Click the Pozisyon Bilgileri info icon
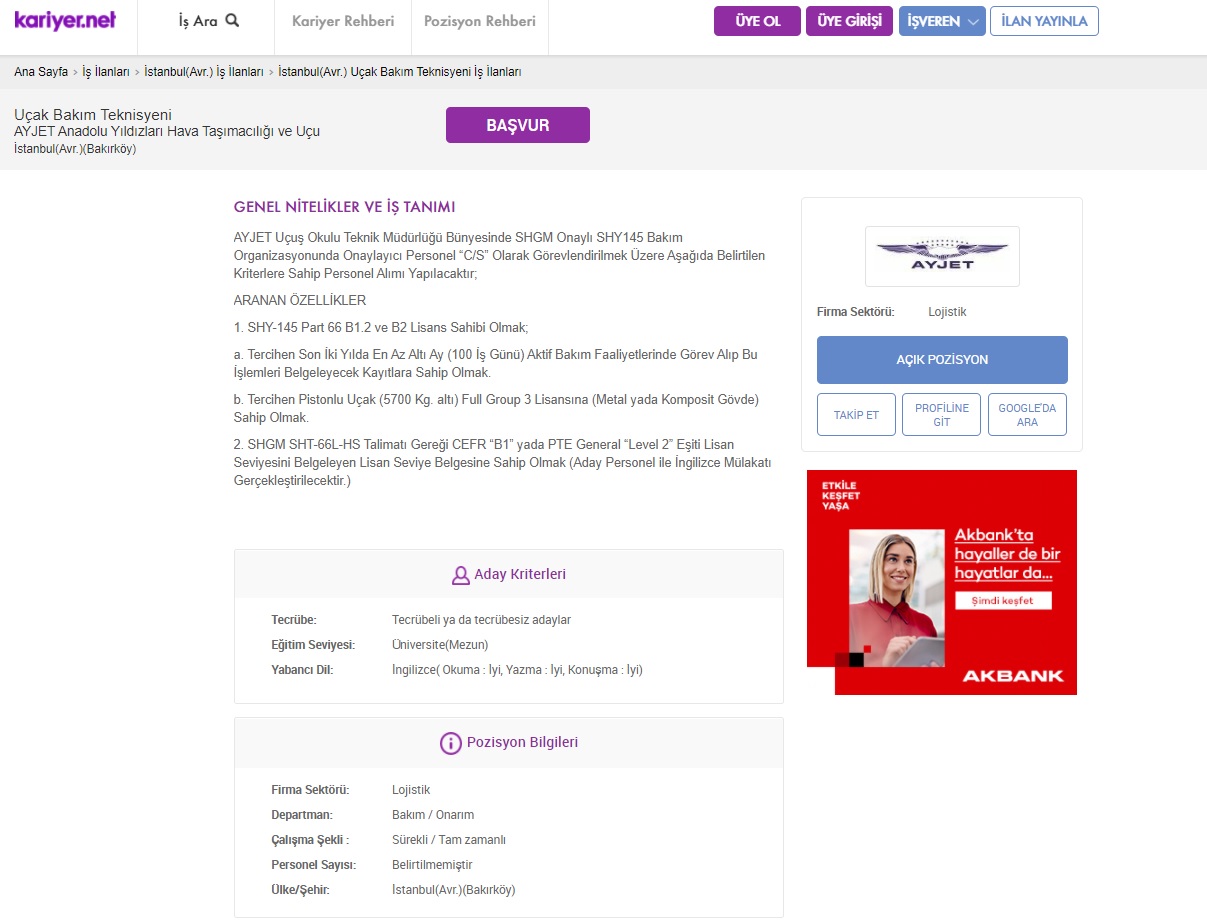This screenshot has width=1207, height=923. pyautogui.click(x=450, y=743)
